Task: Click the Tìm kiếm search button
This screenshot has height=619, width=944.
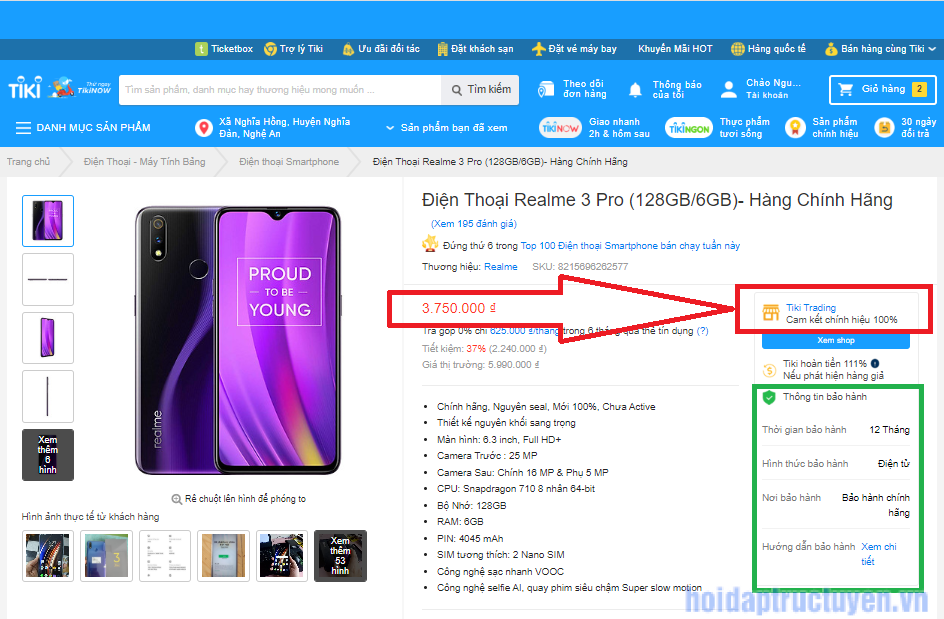Action: click(x=480, y=90)
